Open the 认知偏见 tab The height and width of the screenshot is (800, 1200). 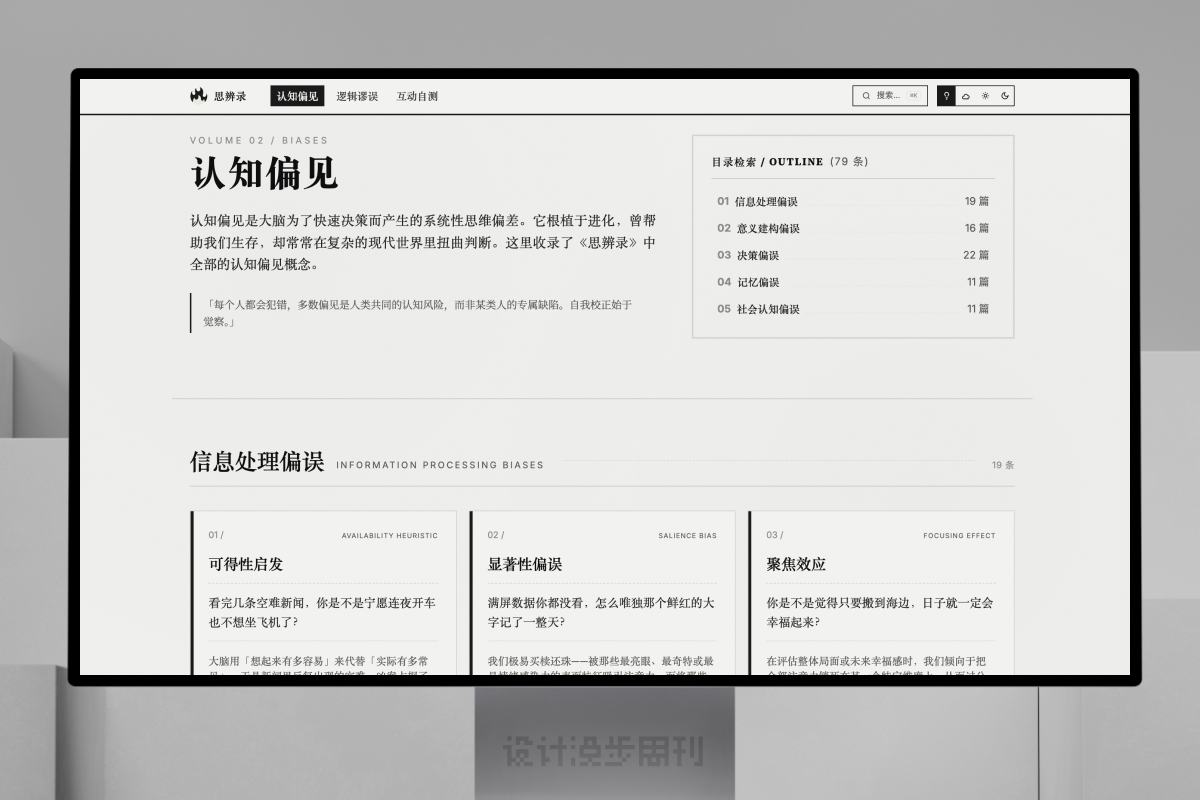pos(297,96)
